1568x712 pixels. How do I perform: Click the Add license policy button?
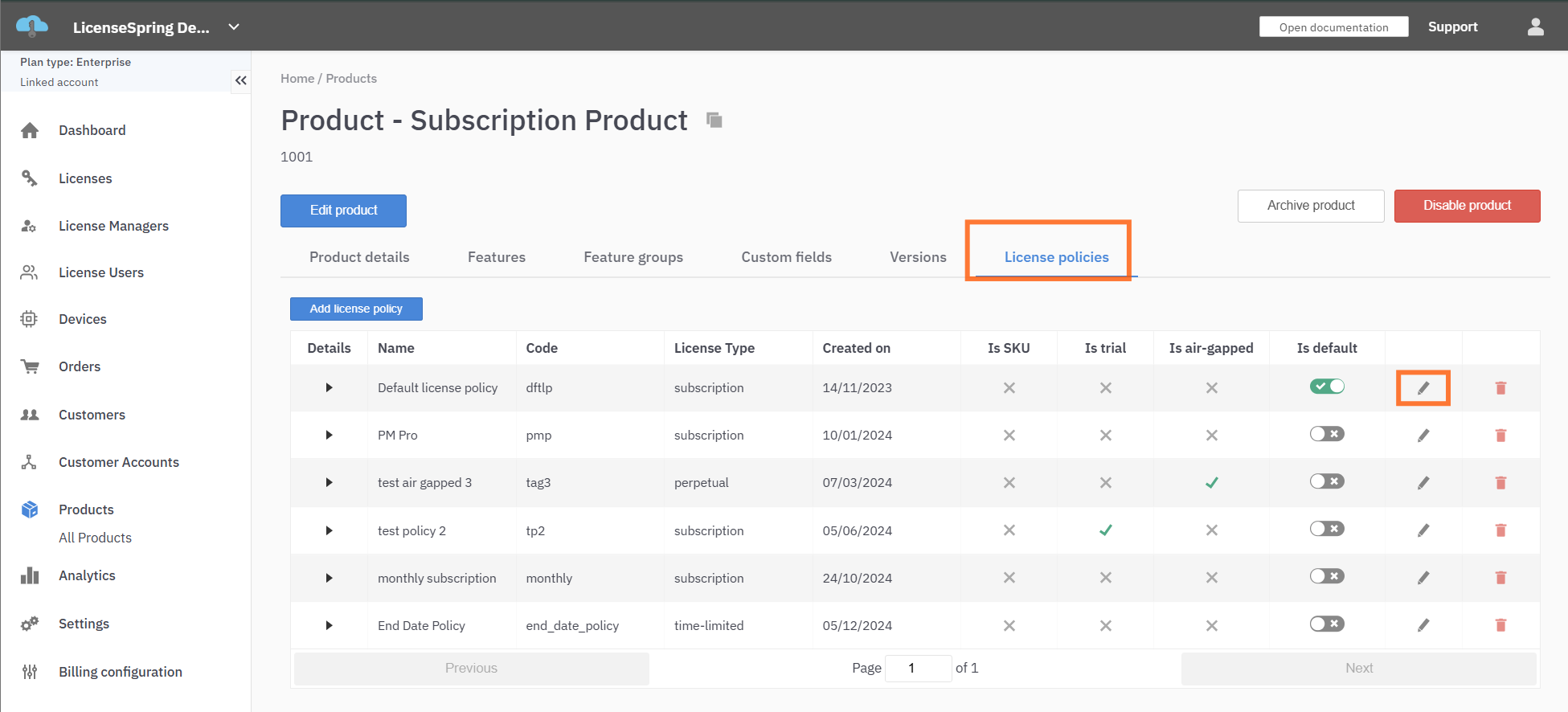(356, 309)
